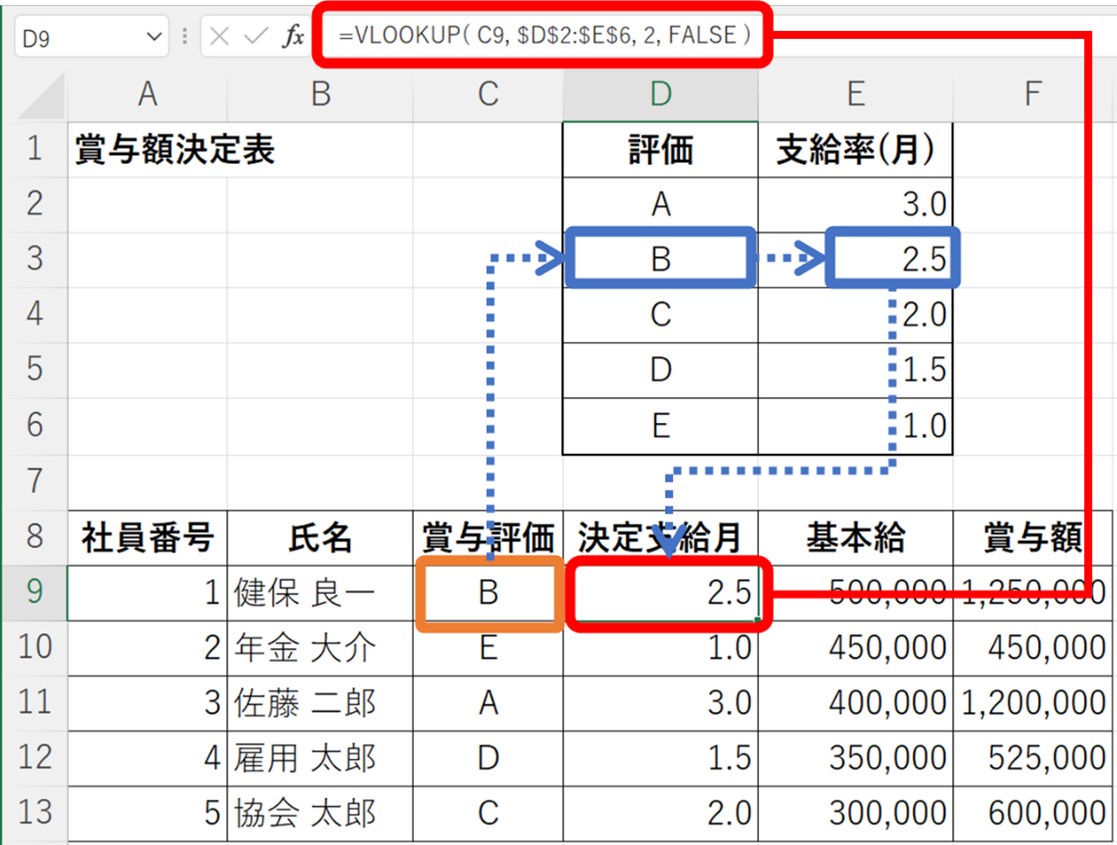This screenshot has height=845, width=1117.
Task: Open the Name Box dropdown arrow
Action: (x=153, y=37)
